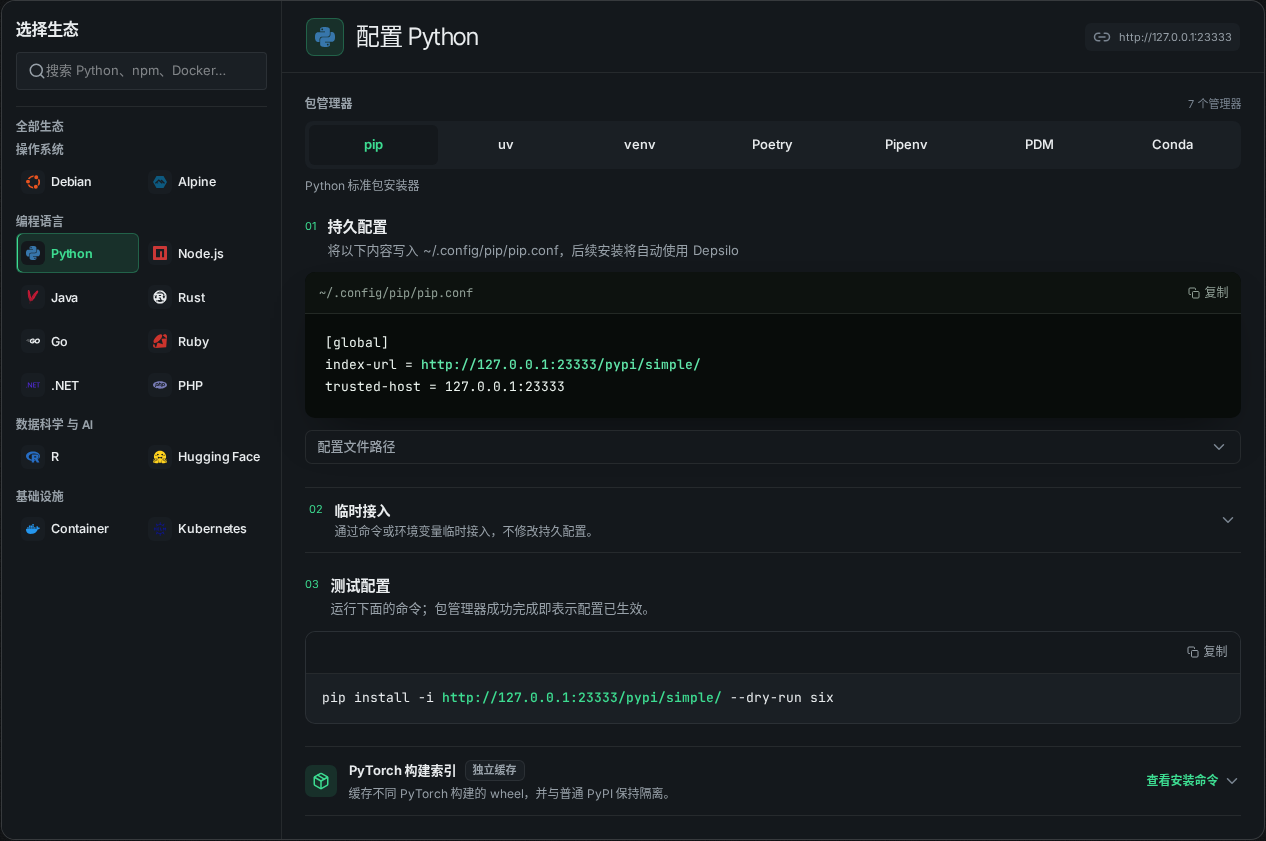
Task: Copy the pip install test command
Action: (x=1207, y=652)
